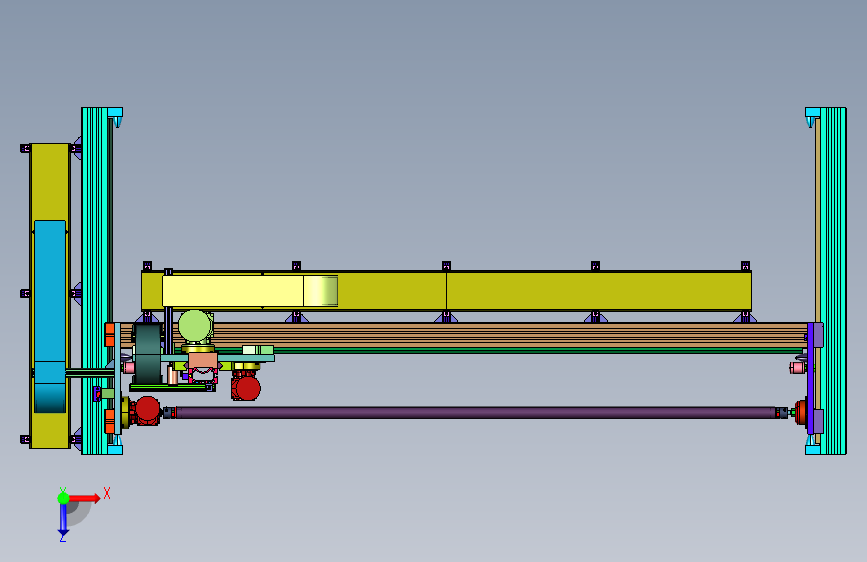
Task: Click the blue Z axis arrow on triad
Action: (63, 520)
